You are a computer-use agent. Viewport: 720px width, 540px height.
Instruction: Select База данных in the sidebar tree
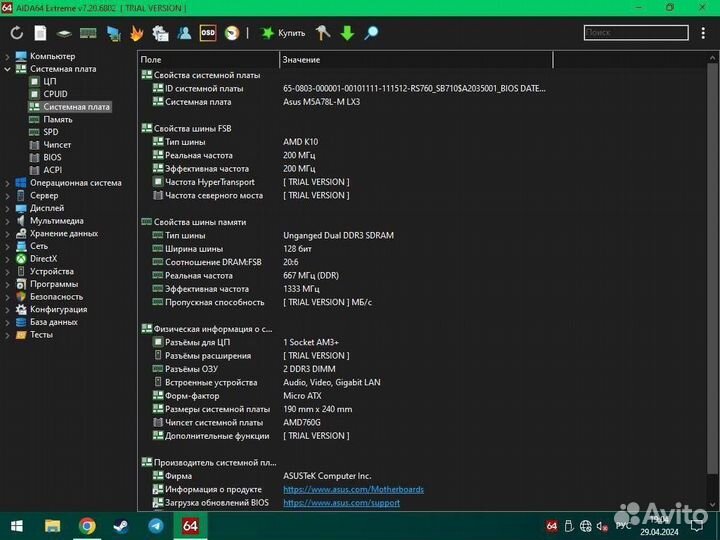tap(53, 322)
